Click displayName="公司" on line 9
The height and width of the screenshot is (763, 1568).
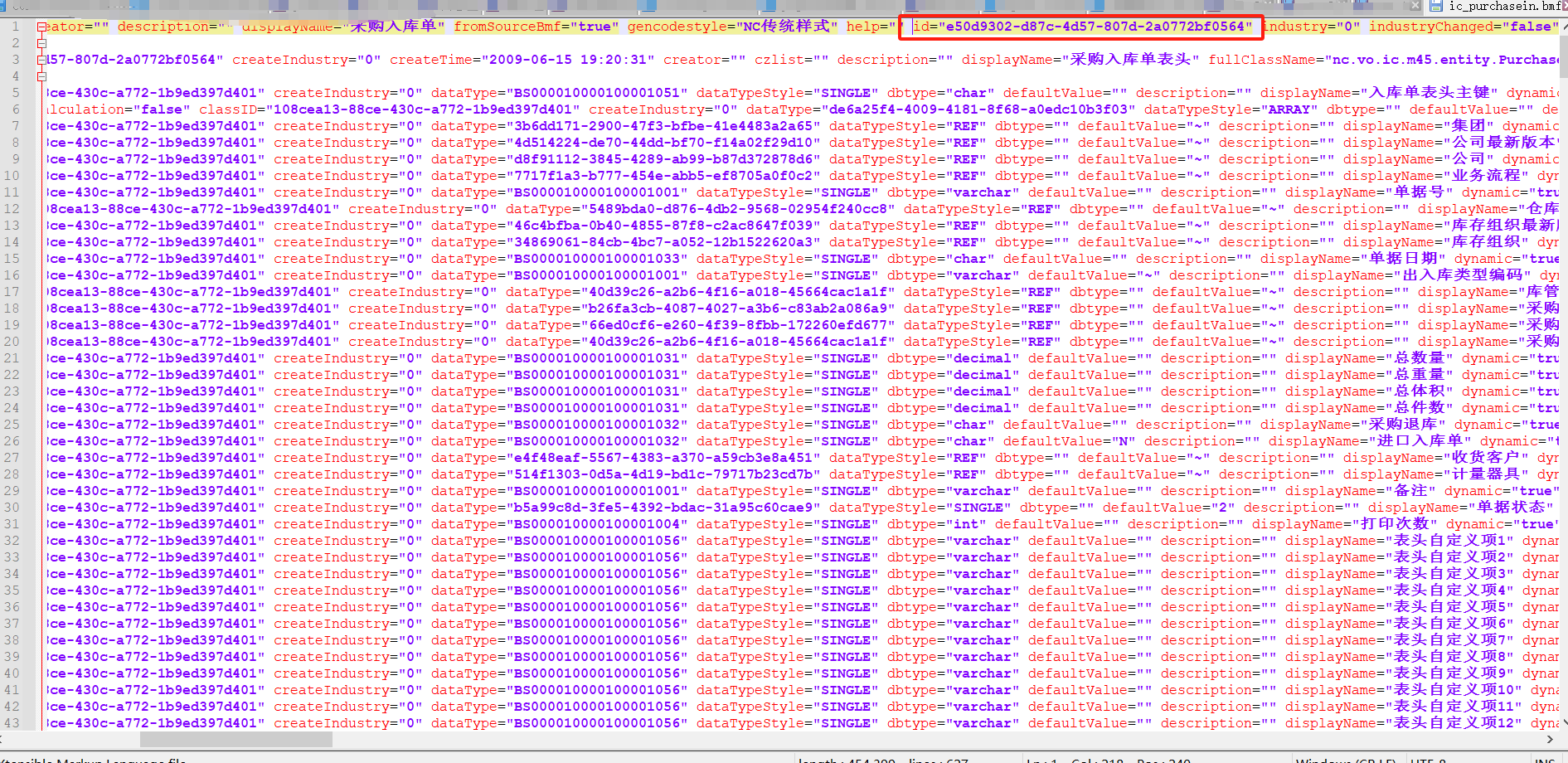click(x=1419, y=159)
